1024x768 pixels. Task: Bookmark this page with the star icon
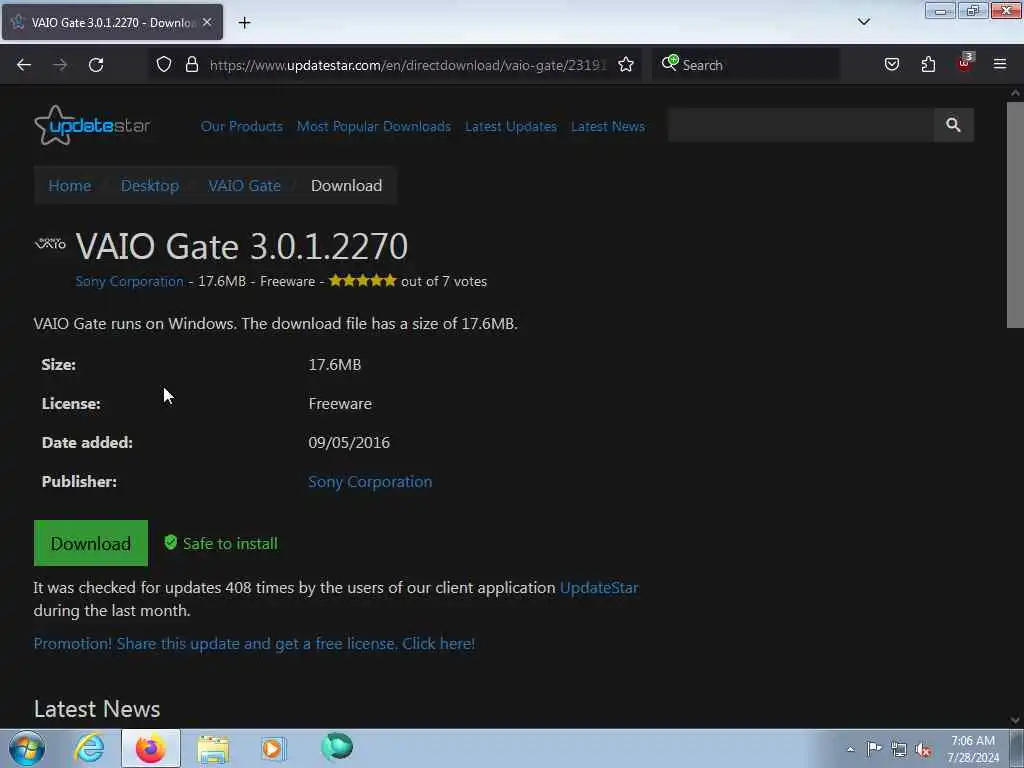pos(626,65)
